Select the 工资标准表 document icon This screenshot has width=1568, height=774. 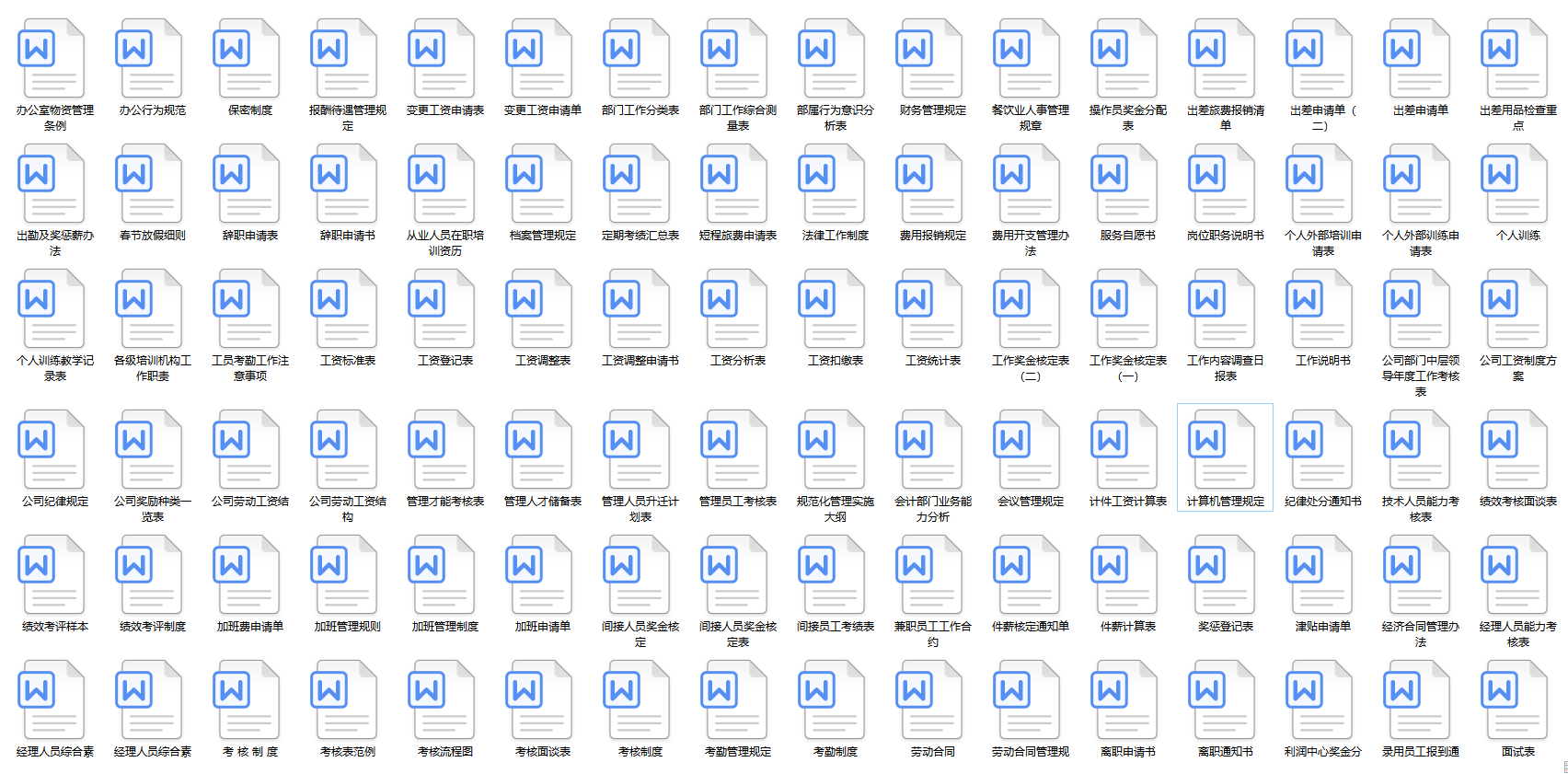[344, 309]
